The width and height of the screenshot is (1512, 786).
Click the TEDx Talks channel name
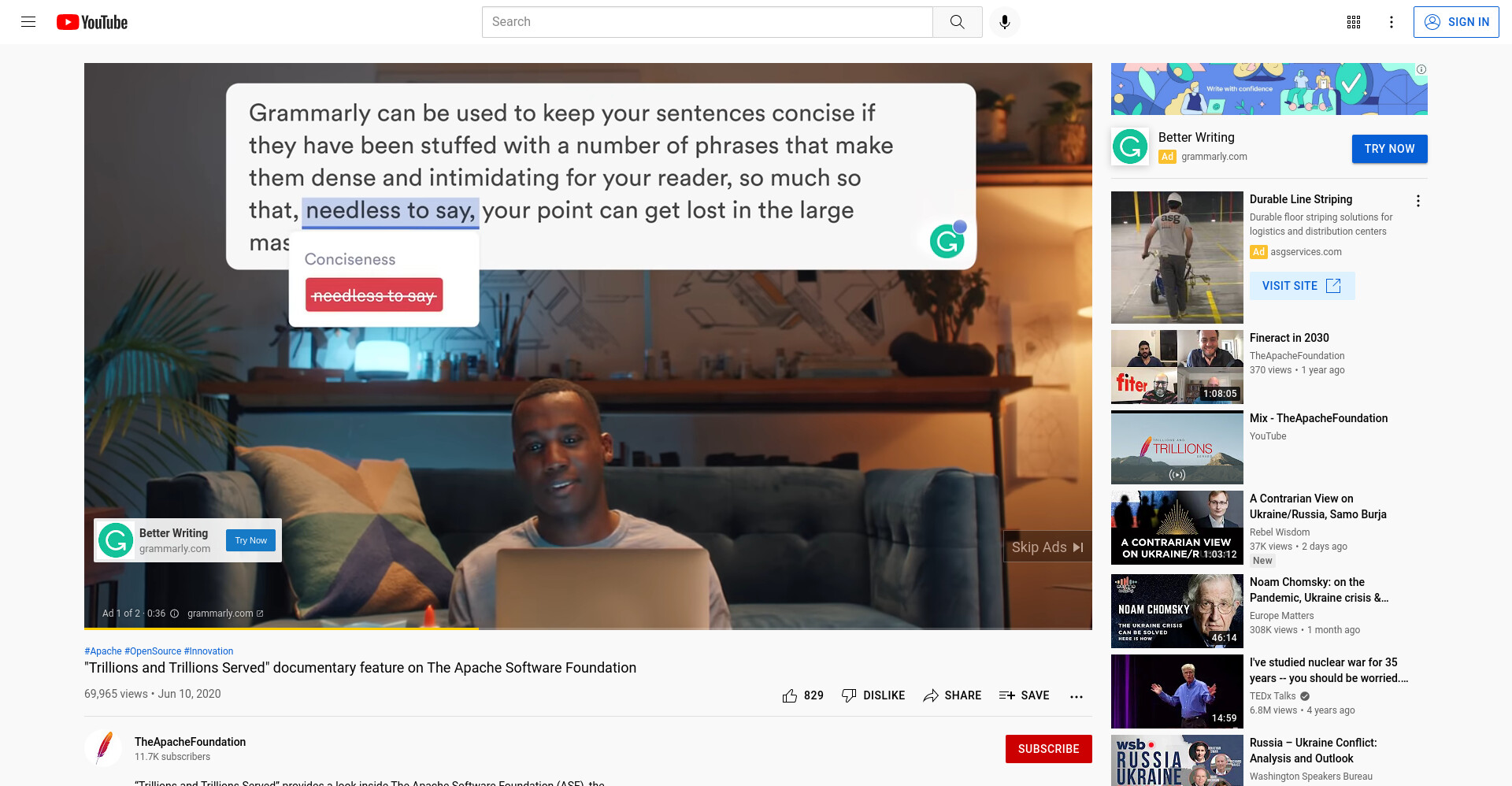click(1273, 696)
